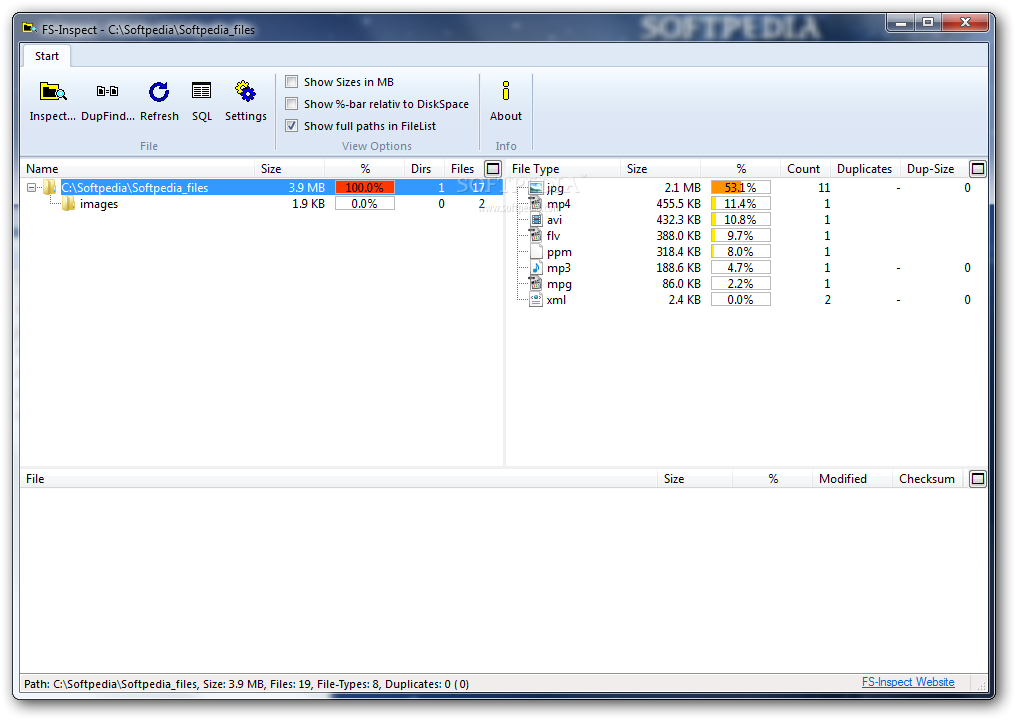Click the mp4 11.4% yellow bar
Viewport: 1016px width, 720px height.
pyautogui.click(x=741, y=204)
